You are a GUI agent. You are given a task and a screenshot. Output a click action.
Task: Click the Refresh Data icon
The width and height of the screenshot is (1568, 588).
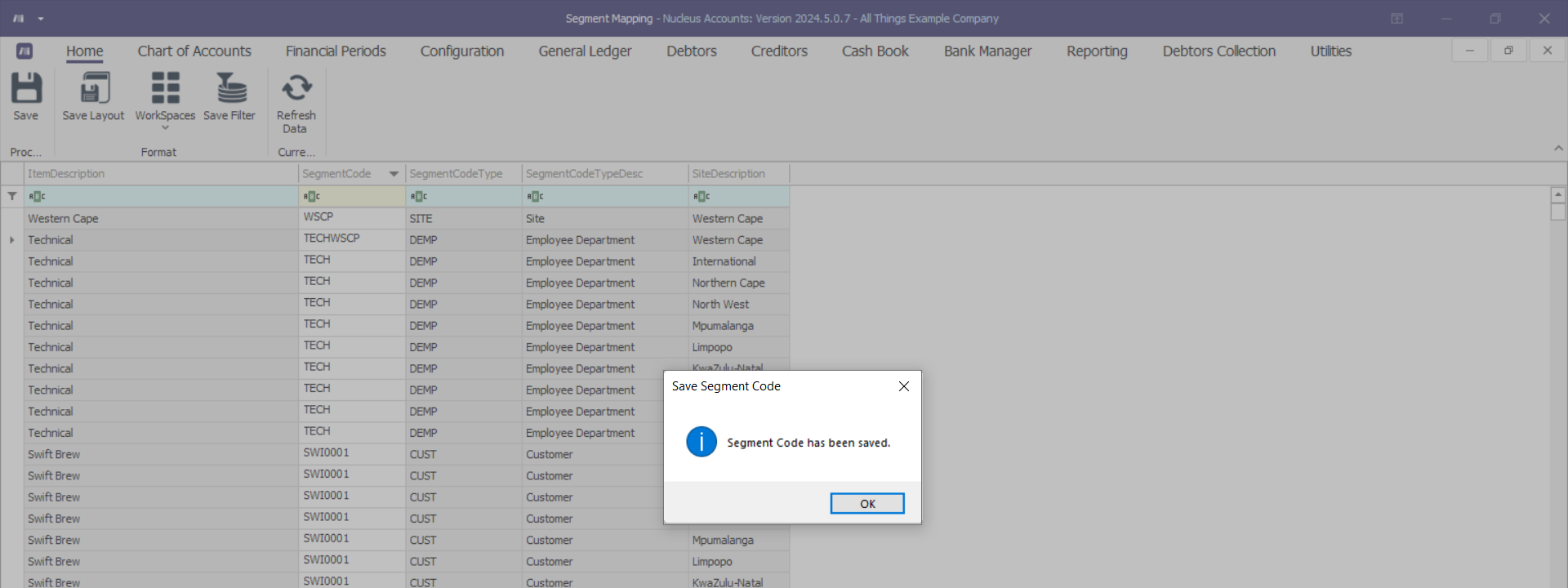click(296, 87)
